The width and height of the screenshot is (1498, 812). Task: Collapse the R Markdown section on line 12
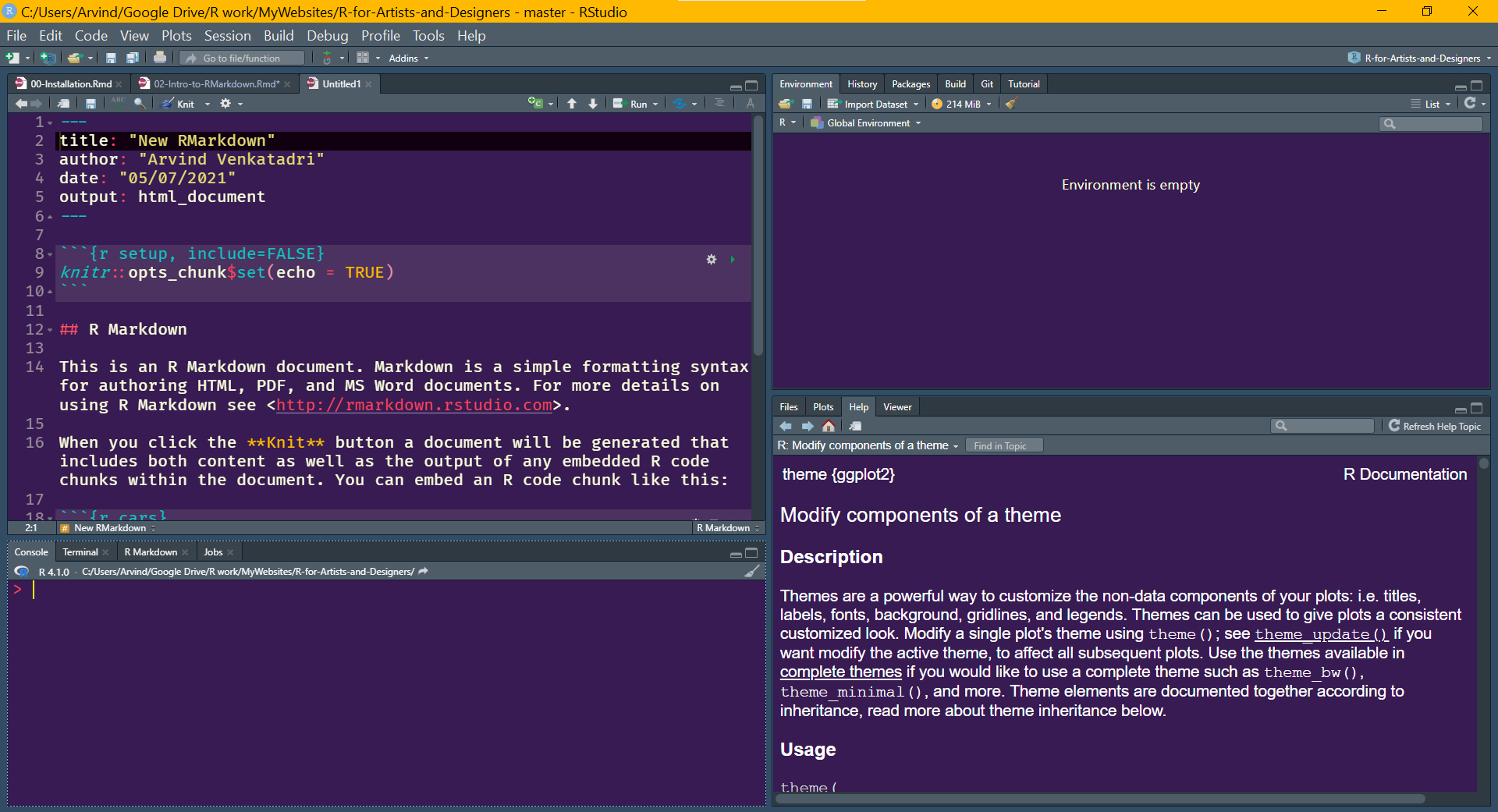click(x=50, y=330)
